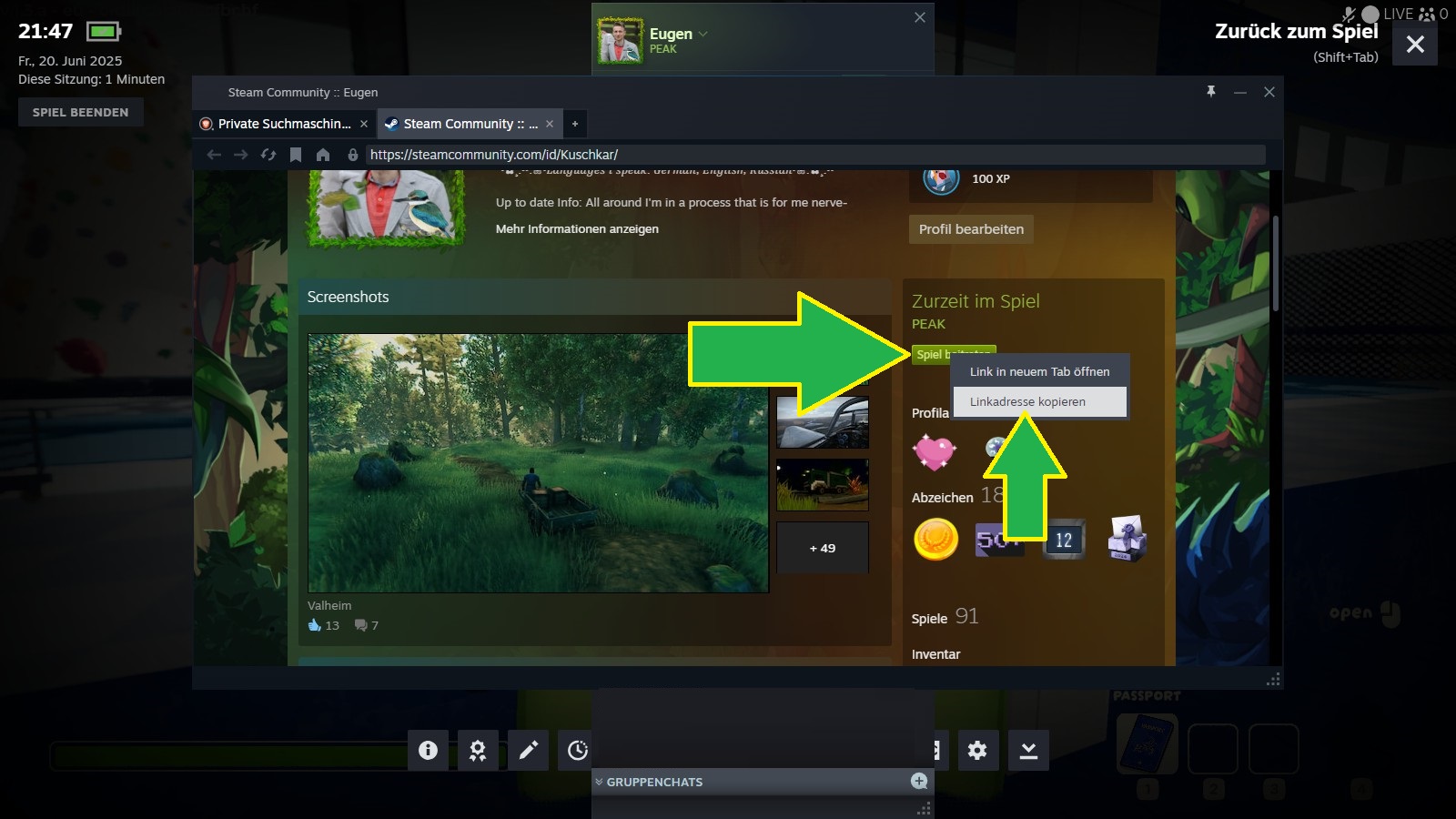This screenshot has width=1456, height=819.
Task: Close the Private Suchmaschine tab
Action: (364, 124)
